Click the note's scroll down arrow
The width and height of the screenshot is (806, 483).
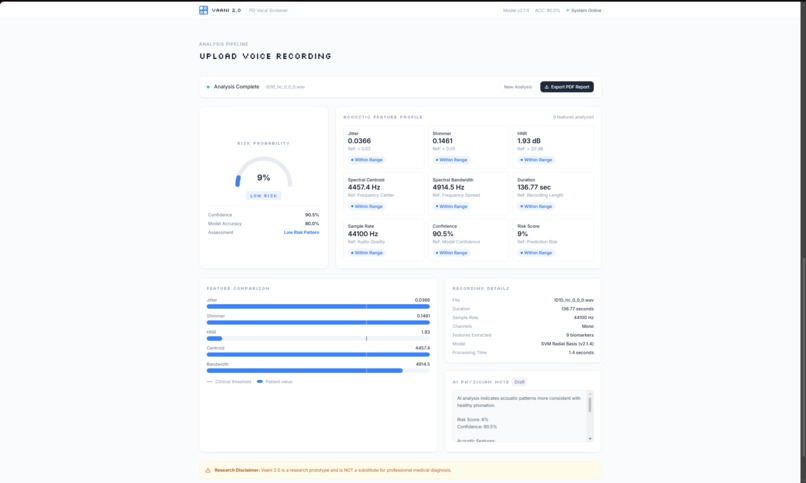[590, 439]
